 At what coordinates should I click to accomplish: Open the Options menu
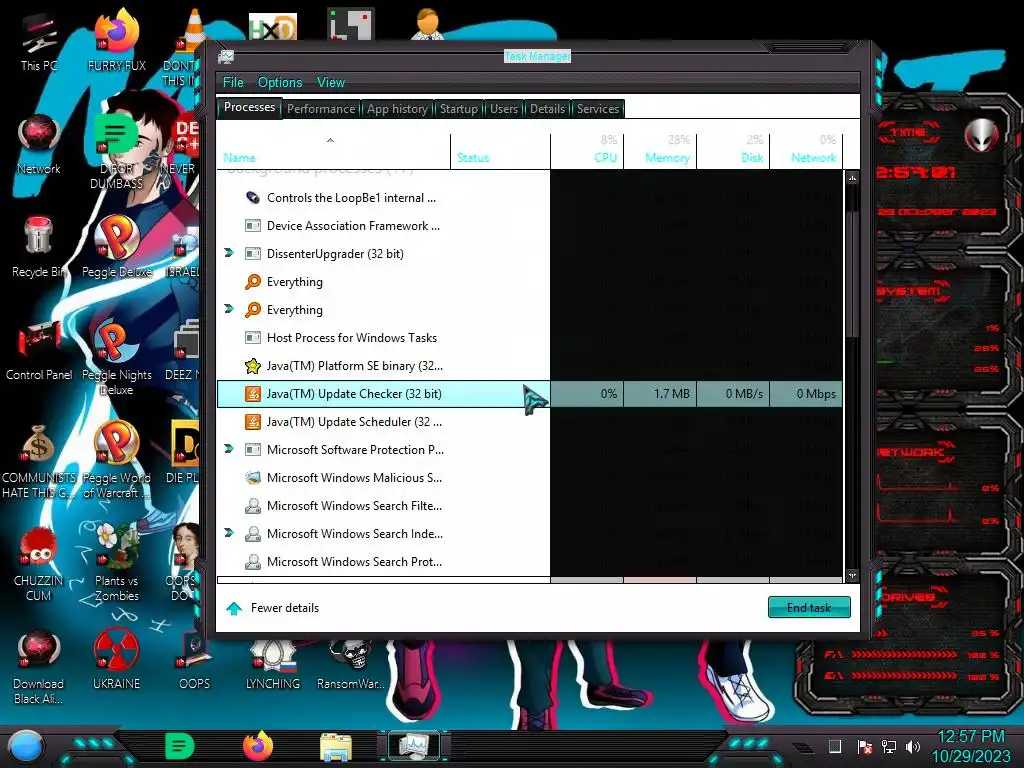coord(280,82)
